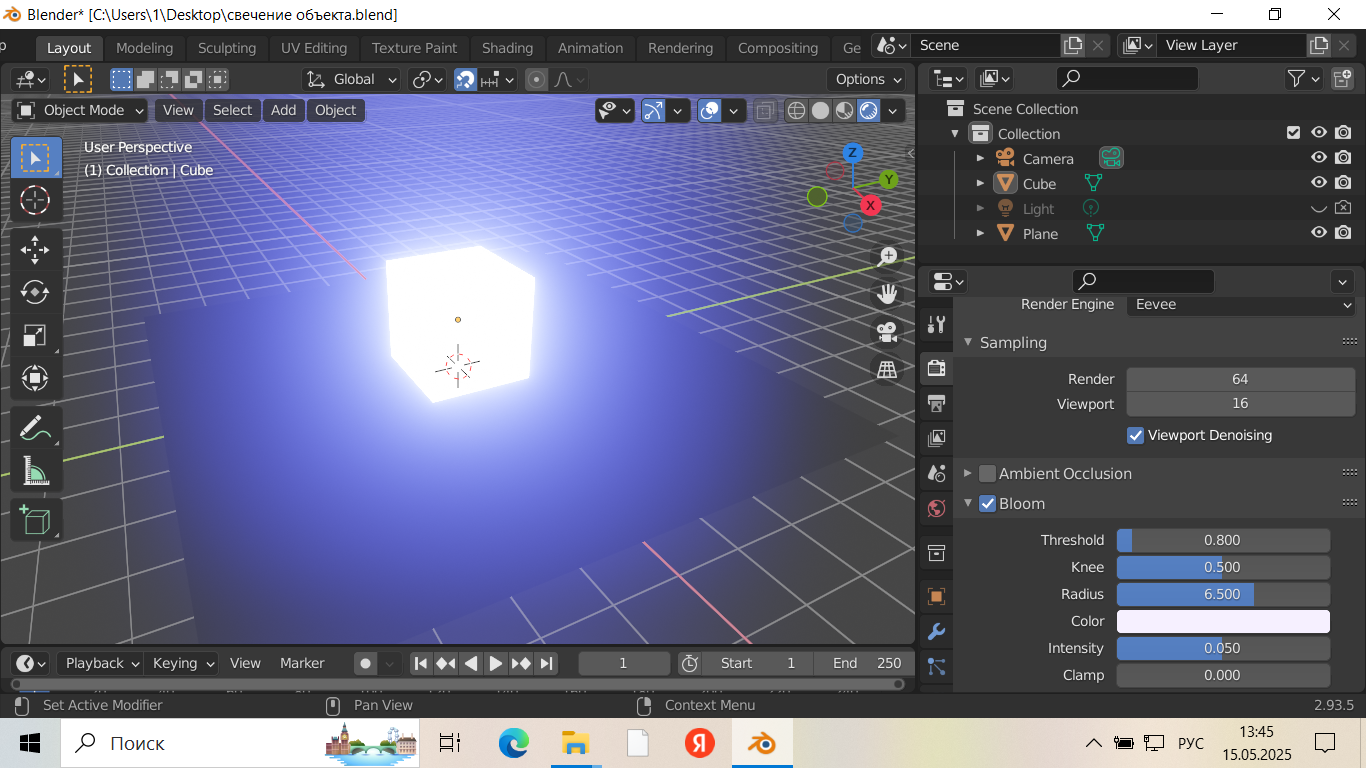Toggle camera view in viewport

[x=886, y=331]
